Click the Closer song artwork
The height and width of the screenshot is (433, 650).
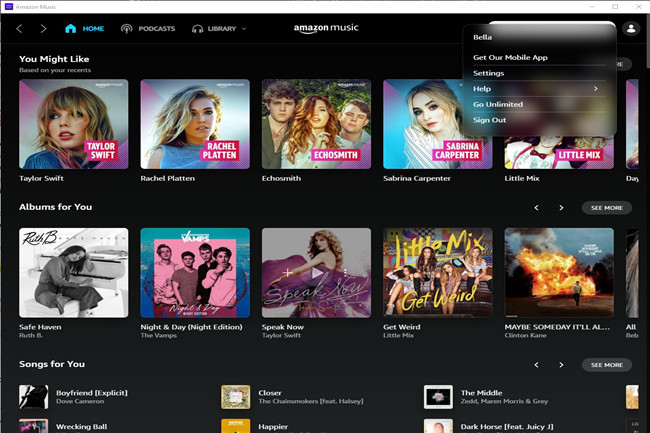235,397
